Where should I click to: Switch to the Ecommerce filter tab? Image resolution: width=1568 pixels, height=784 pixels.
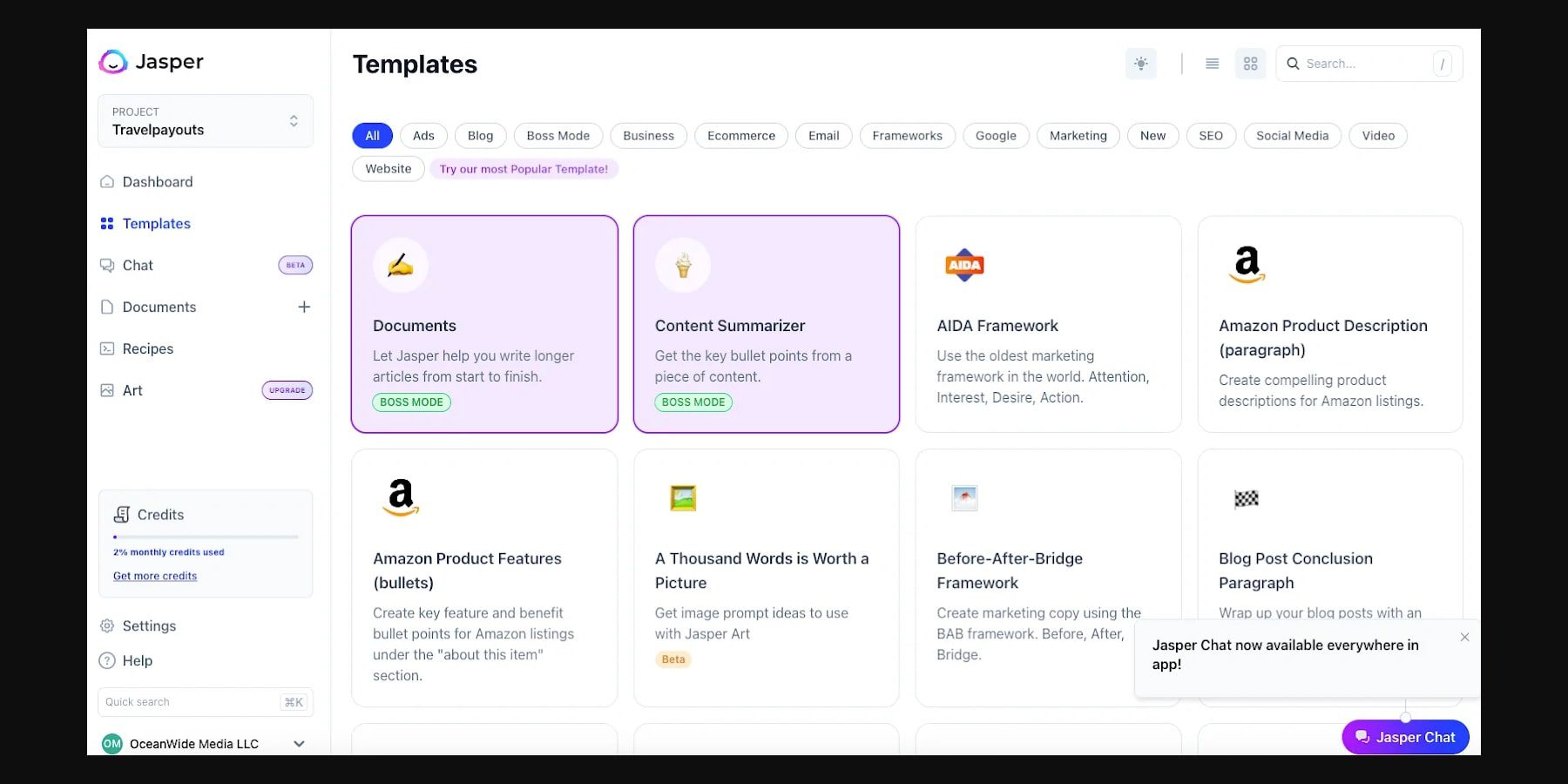point(741,135)
